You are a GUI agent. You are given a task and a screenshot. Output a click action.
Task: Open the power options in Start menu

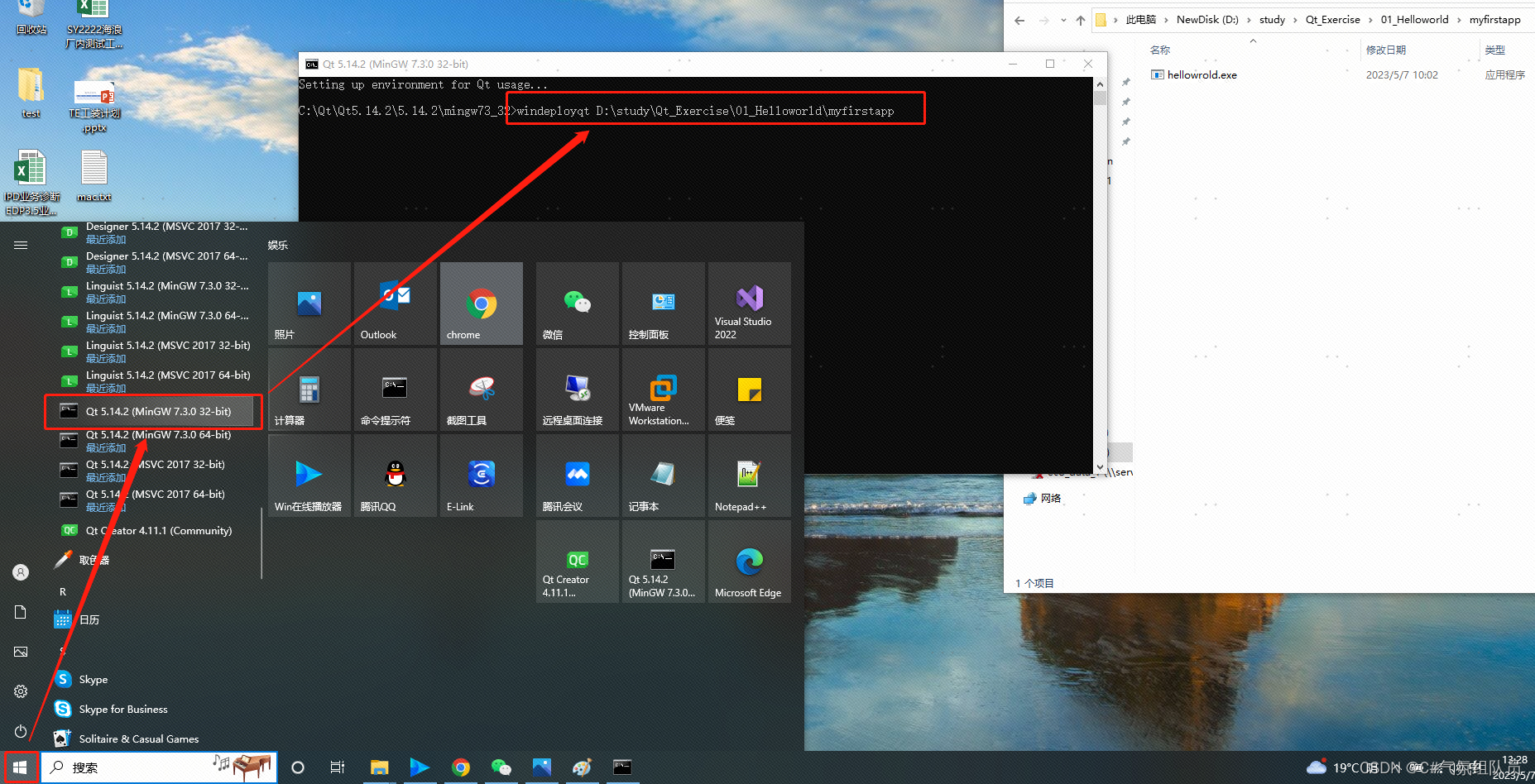pos(21,731)
